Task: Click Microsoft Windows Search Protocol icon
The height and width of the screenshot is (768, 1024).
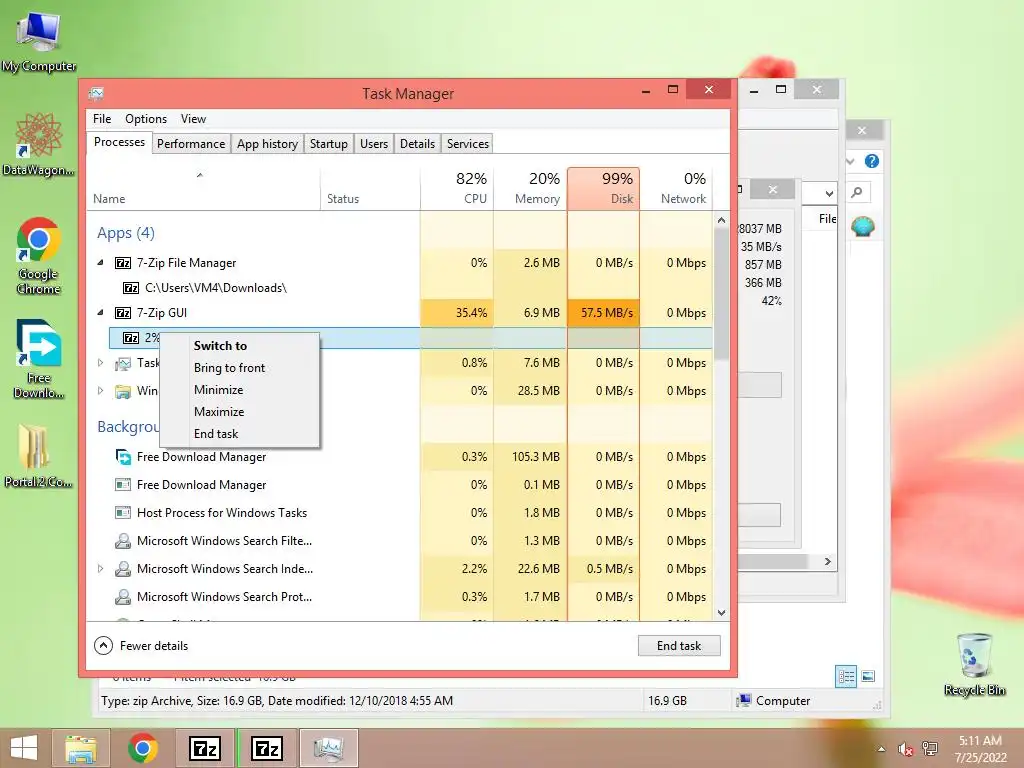Action: coord(123,597)
